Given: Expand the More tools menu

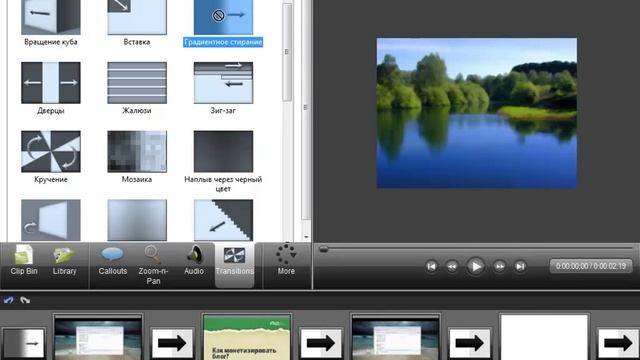Looking at the screenshot, I should pos(286,260).
